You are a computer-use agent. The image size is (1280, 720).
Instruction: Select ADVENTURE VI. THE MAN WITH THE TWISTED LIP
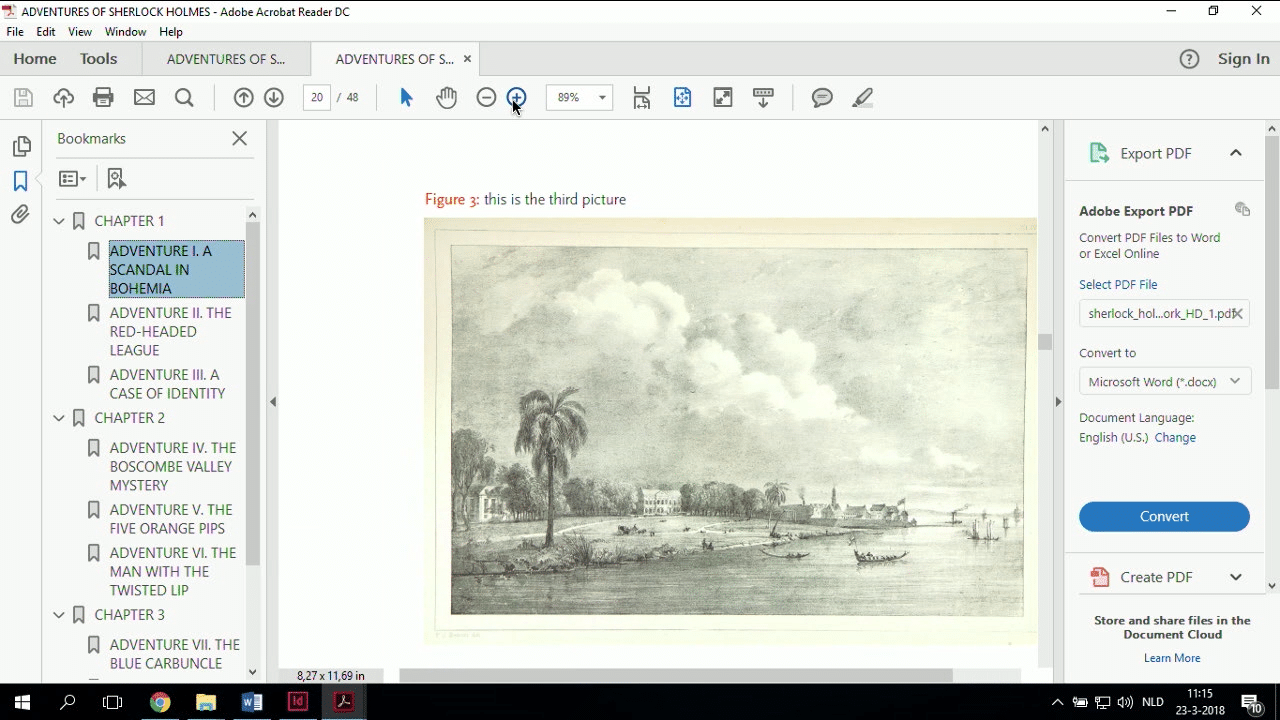click(173, 571)
